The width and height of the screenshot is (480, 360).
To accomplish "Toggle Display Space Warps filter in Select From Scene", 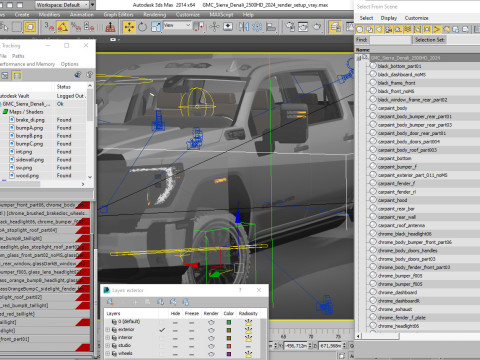I will point(408,30).
